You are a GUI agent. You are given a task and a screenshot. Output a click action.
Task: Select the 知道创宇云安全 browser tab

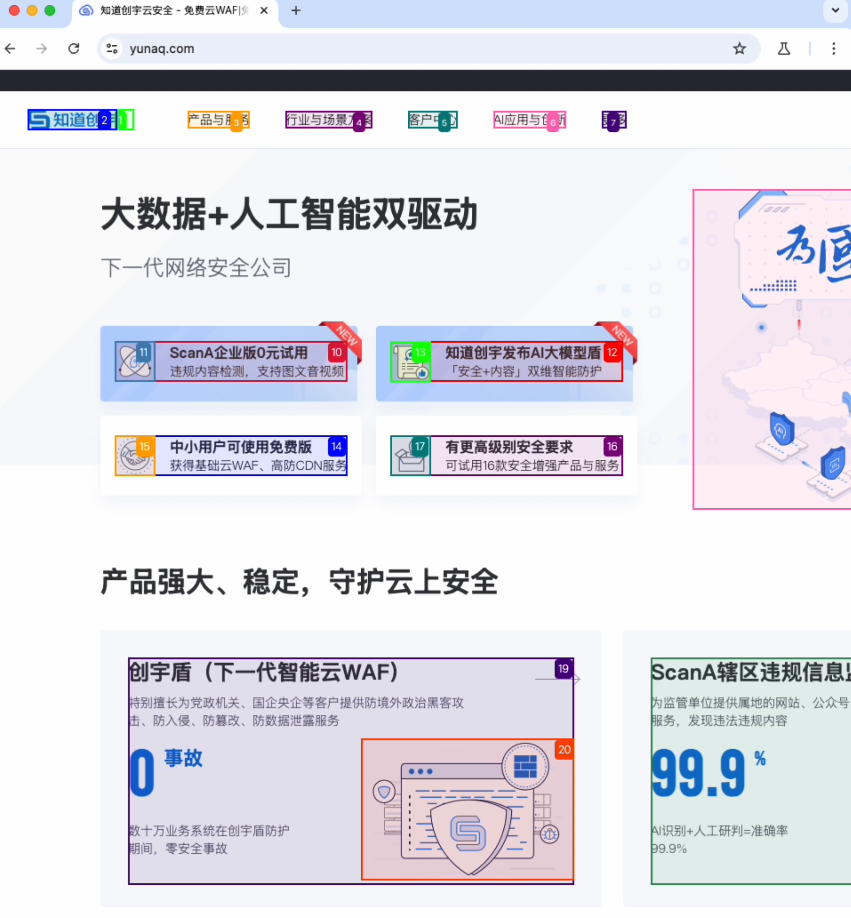click(174, 11)
